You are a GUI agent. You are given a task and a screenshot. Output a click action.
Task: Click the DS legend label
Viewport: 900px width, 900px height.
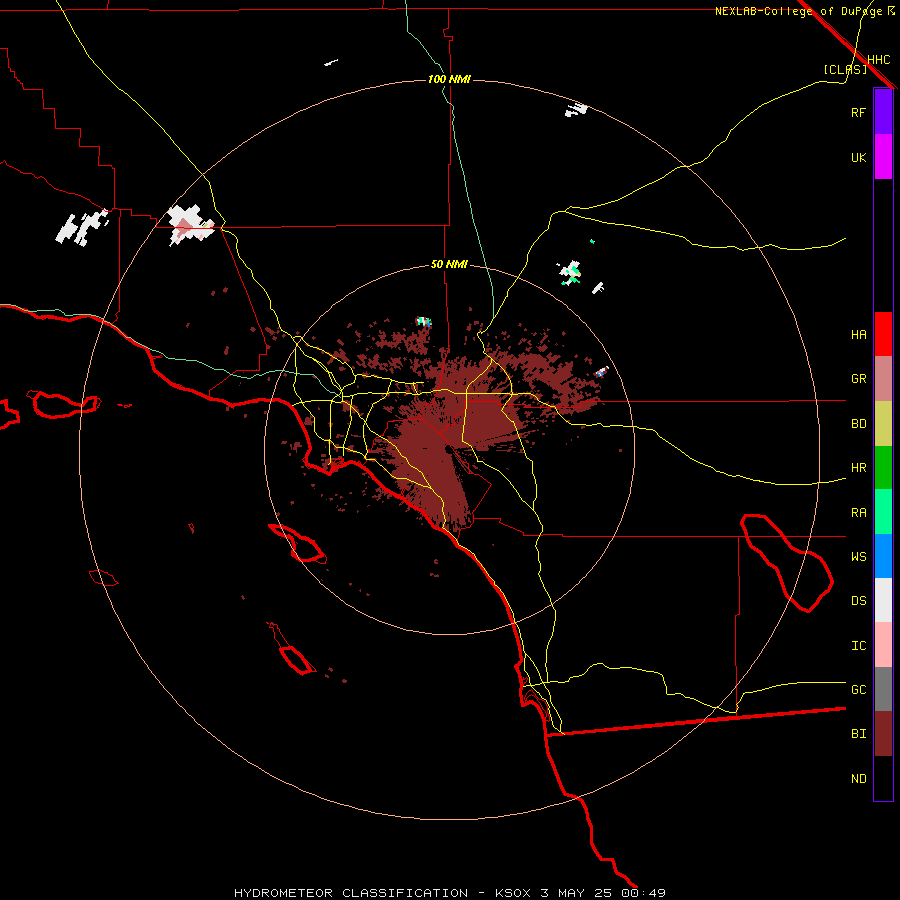858,601
